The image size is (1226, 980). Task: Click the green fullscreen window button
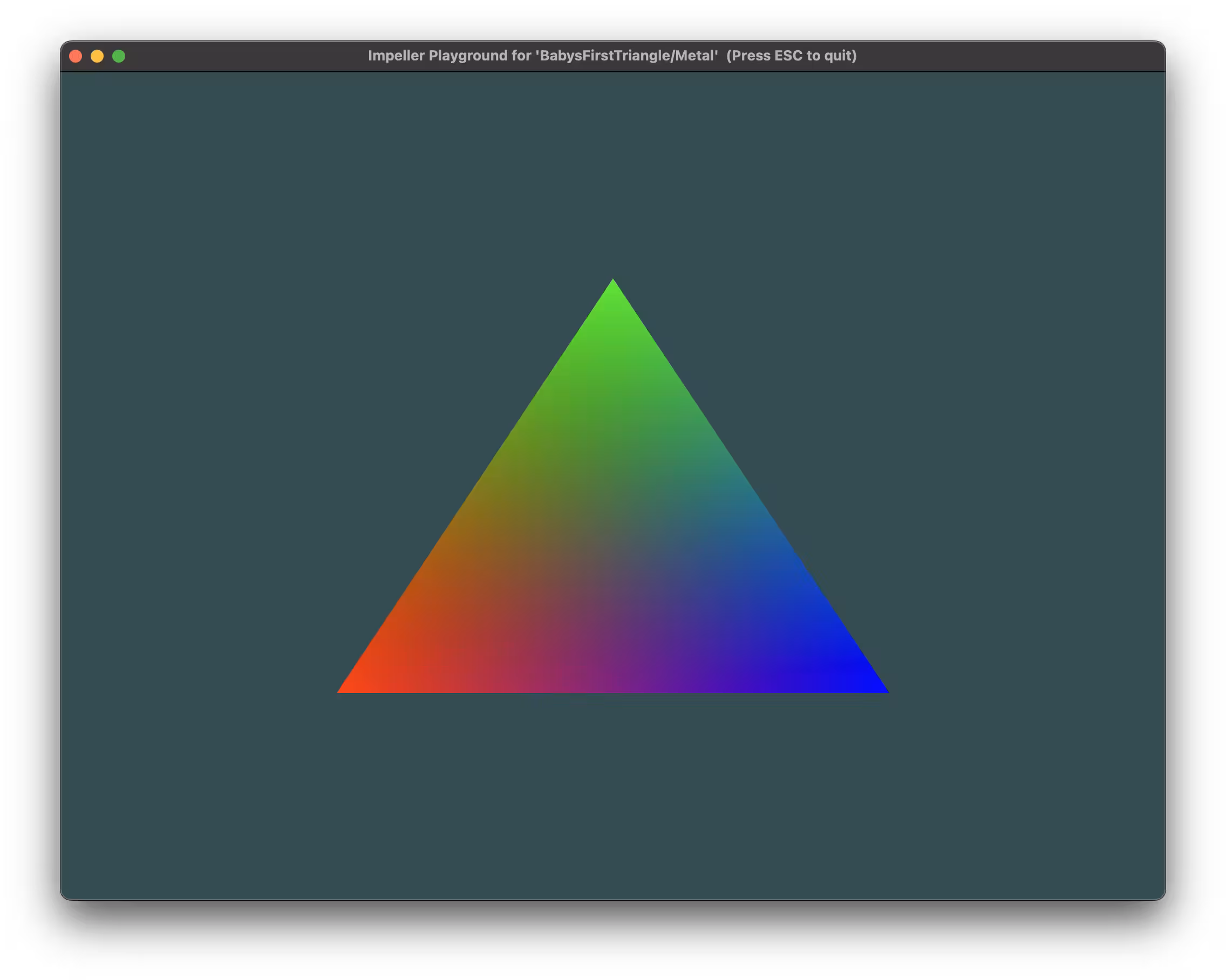119,56
